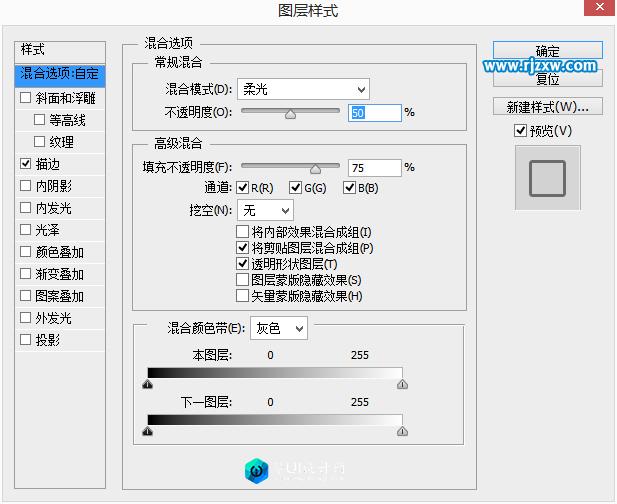Close the 图层样式 dialog

coord(599,7)
